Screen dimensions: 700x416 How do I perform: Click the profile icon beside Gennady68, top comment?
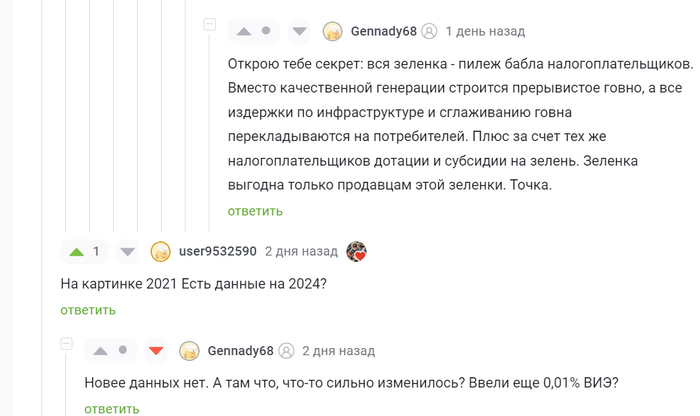429,32
